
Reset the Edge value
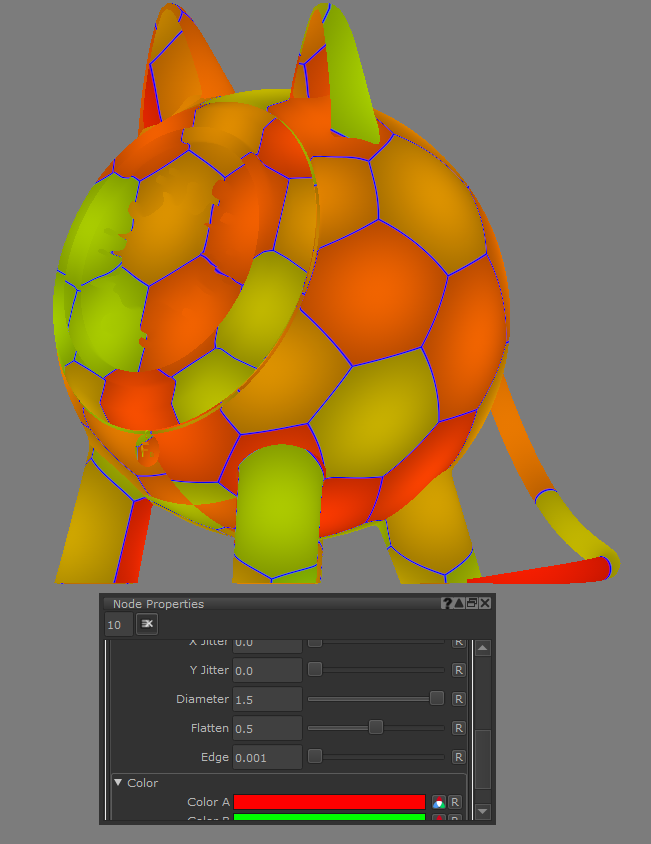tap(459, 757)
